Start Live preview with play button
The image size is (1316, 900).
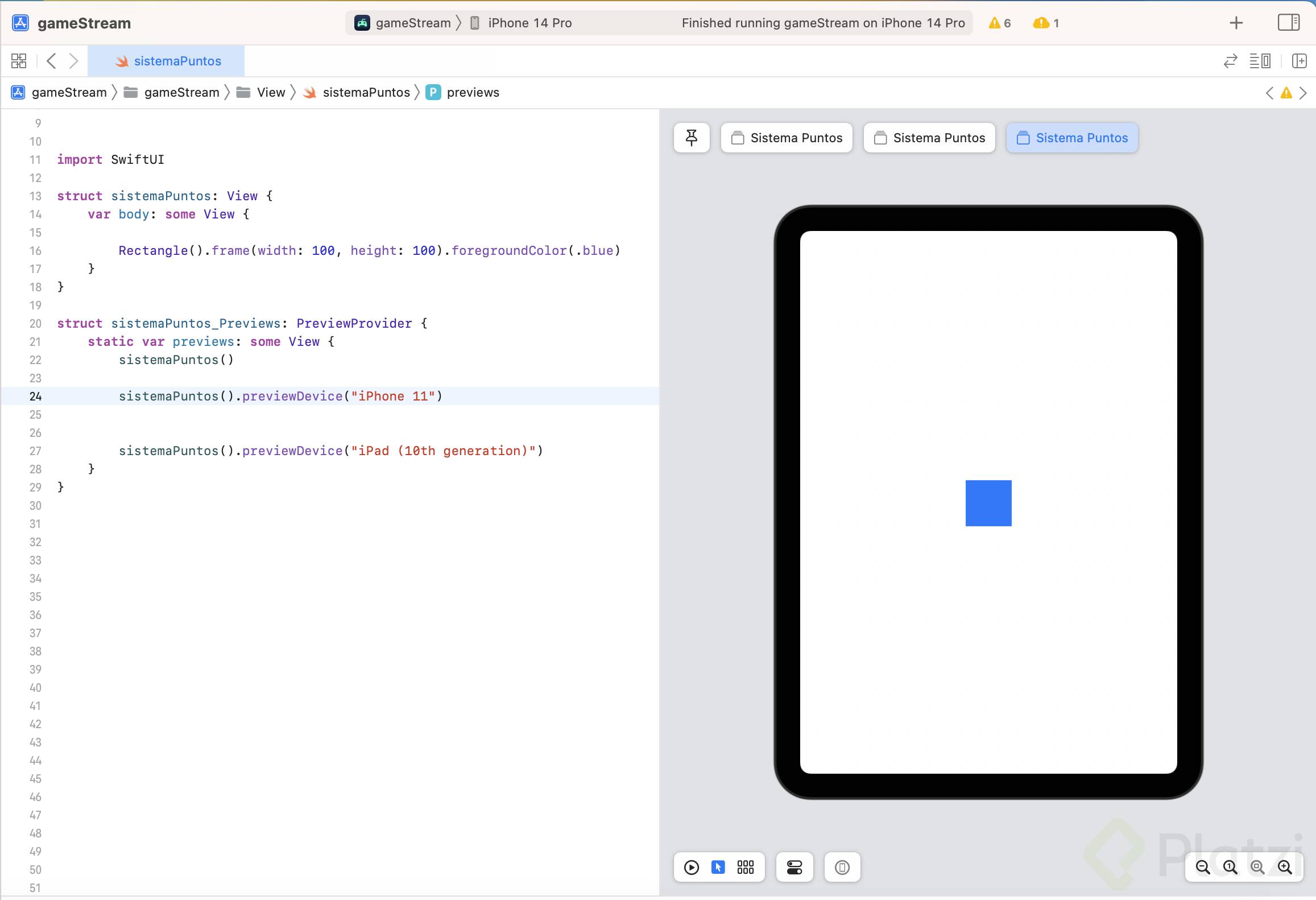click(692, 867)
